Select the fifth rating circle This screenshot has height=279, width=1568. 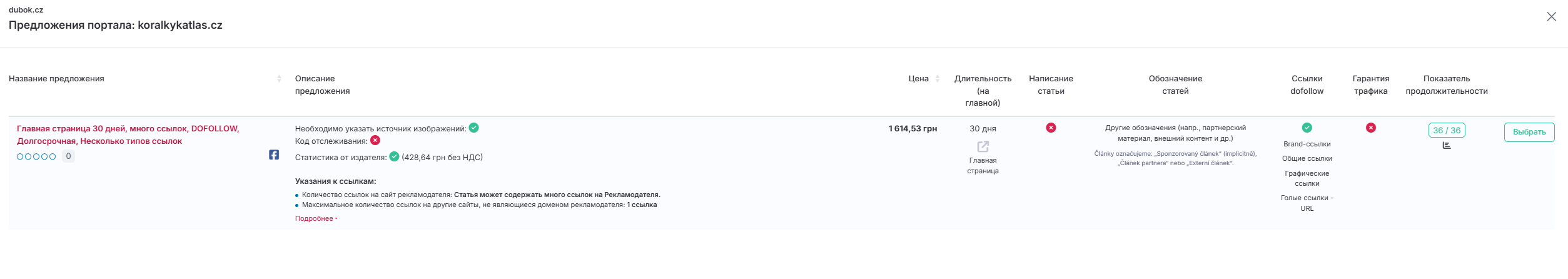click(x=53, y=156)
